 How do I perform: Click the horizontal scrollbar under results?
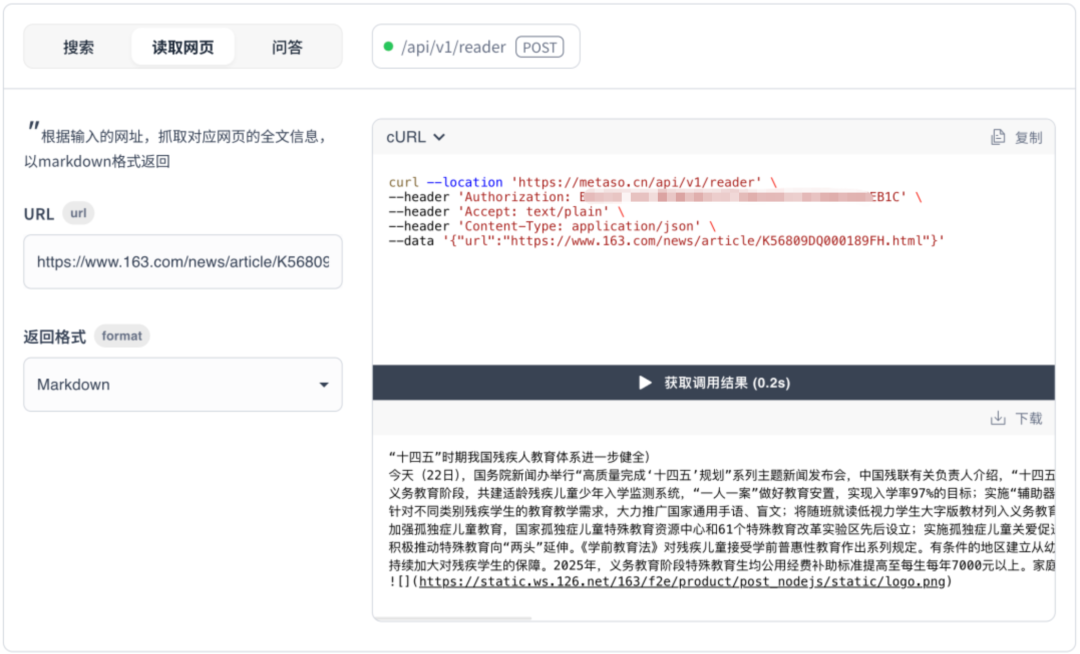pos(453,618)
